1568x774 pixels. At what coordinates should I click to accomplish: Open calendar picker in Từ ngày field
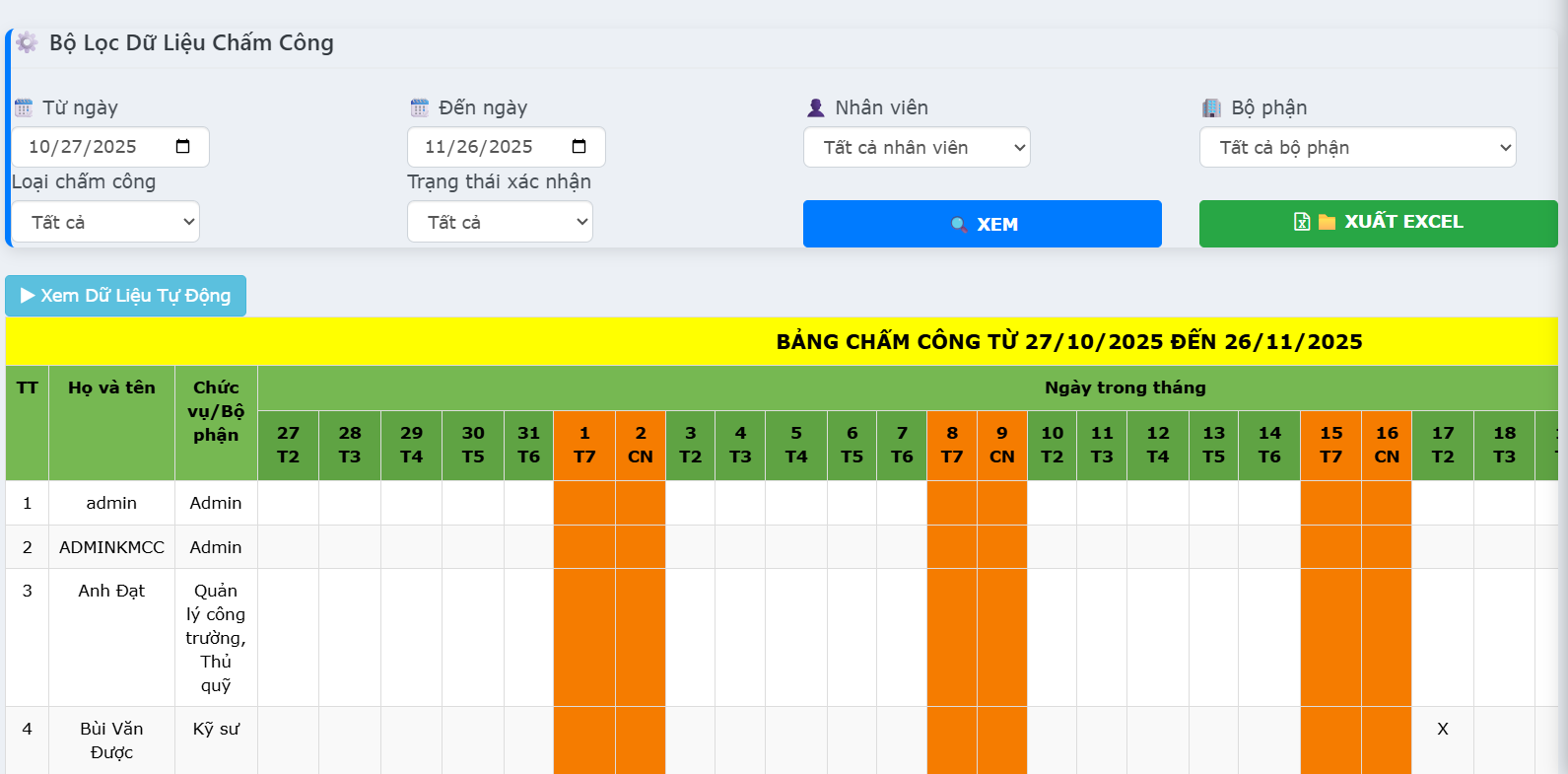[183, 147]
